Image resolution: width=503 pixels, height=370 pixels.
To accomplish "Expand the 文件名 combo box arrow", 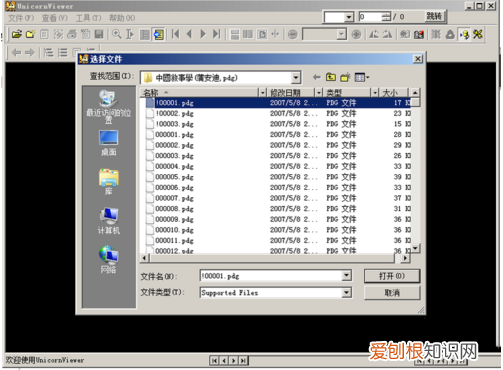I will point(347,275).
